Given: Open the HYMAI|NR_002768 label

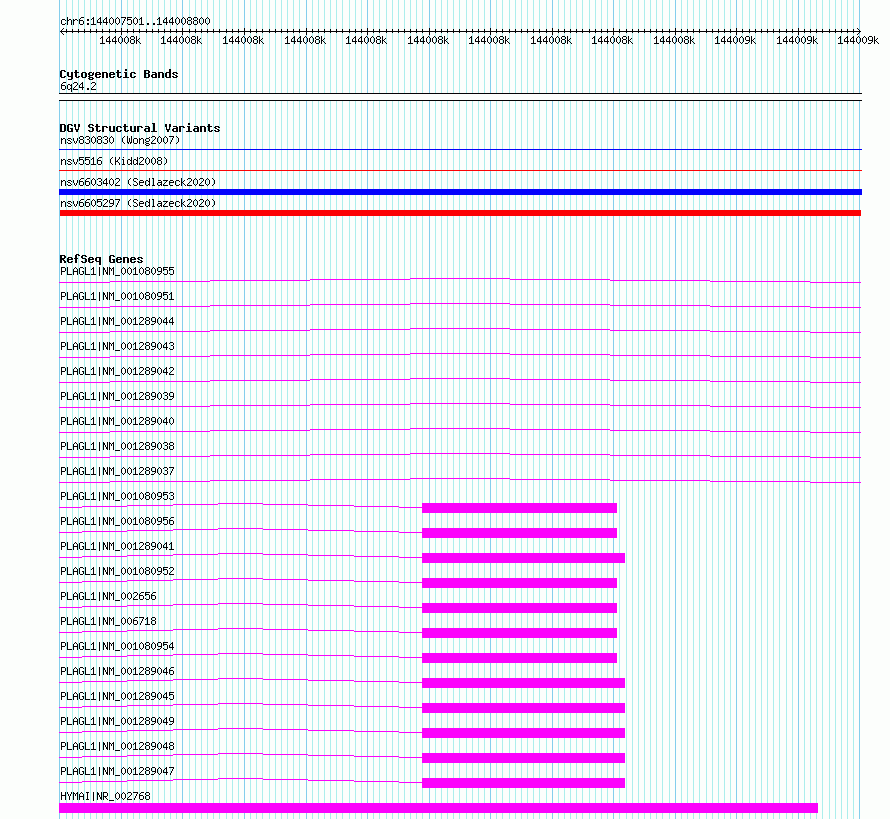Looking at the screenshot, I should pyautogui.click(x=105, y=796).
